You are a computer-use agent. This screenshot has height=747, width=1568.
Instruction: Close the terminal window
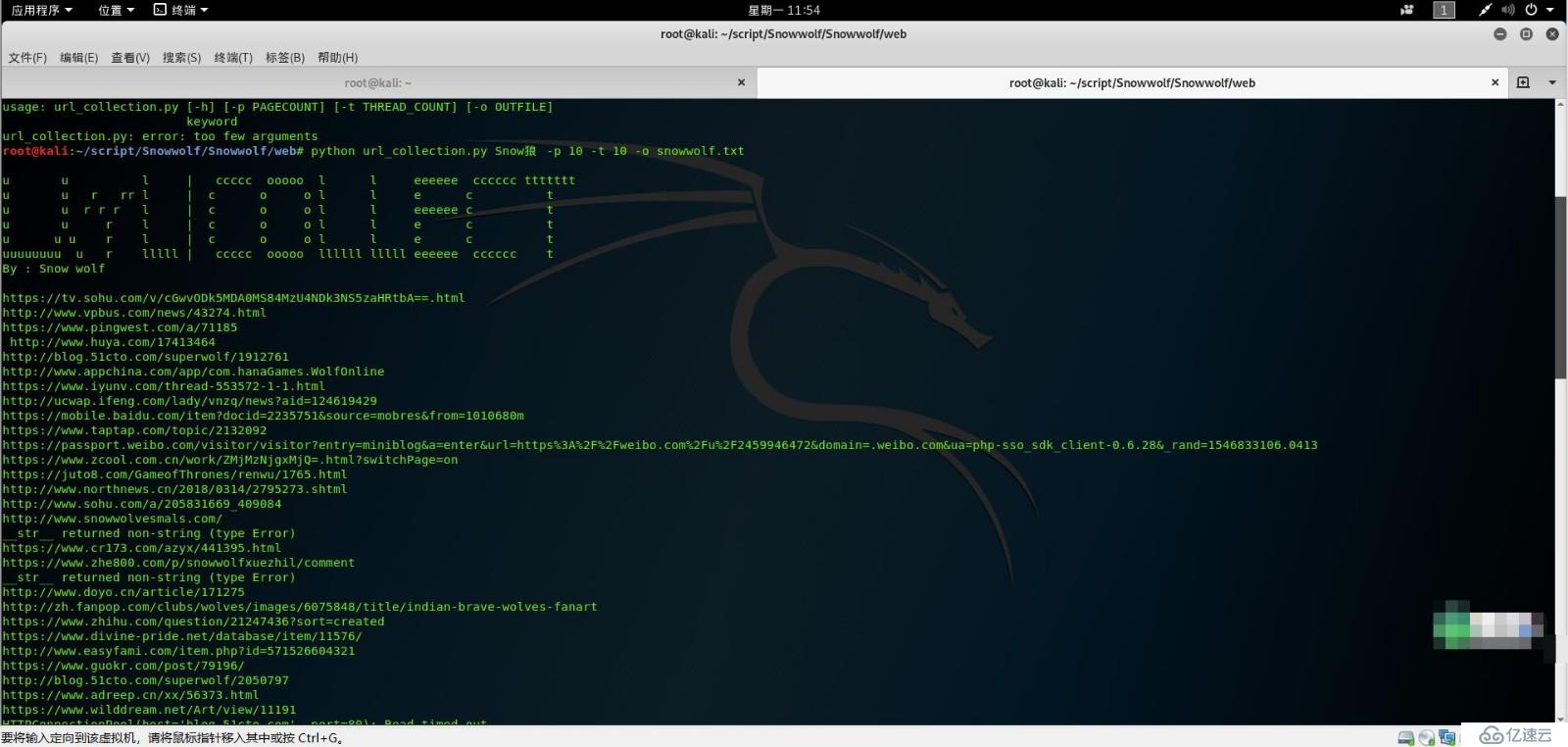tap(1552, 33)
